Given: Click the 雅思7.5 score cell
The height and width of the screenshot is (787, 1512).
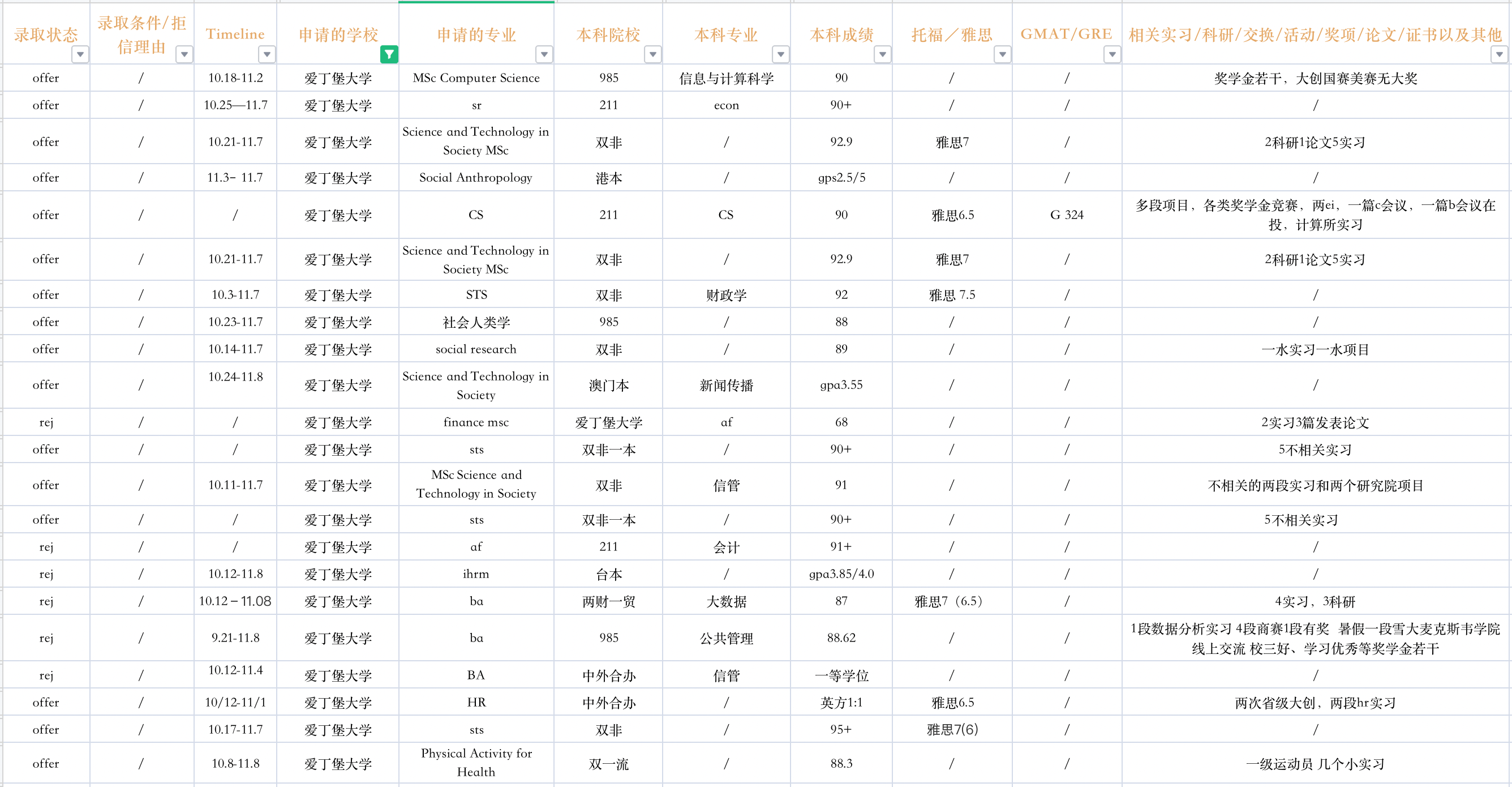Looking at the screenshot, I should 951,294.
